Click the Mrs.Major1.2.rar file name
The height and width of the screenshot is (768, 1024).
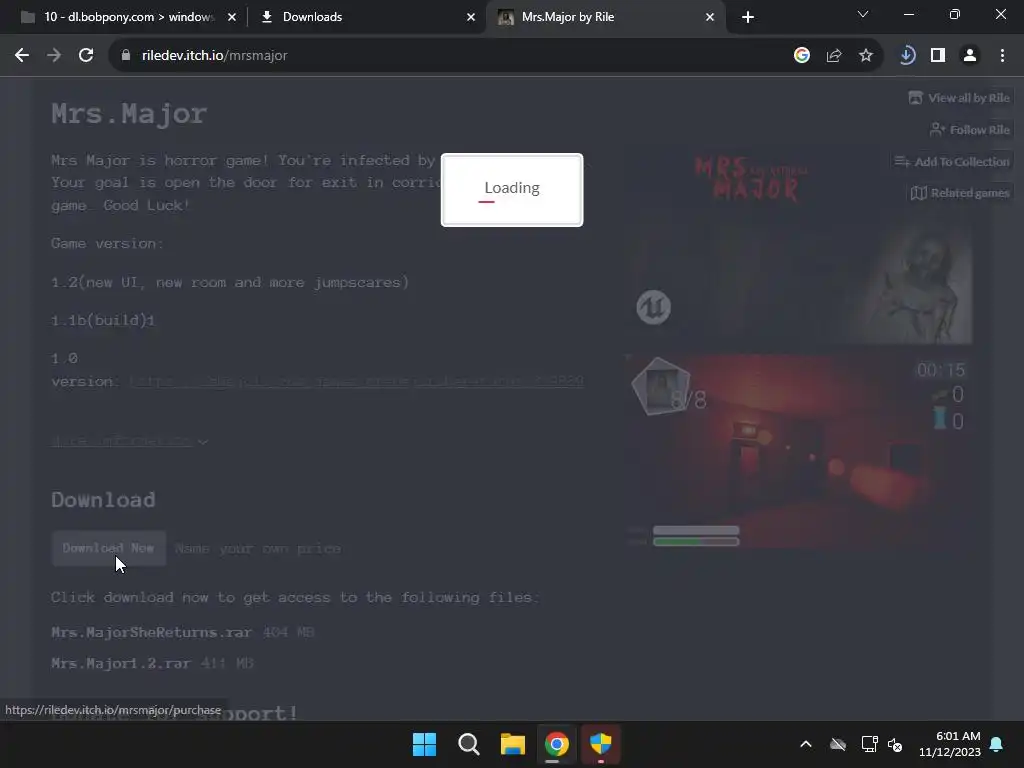121,664
